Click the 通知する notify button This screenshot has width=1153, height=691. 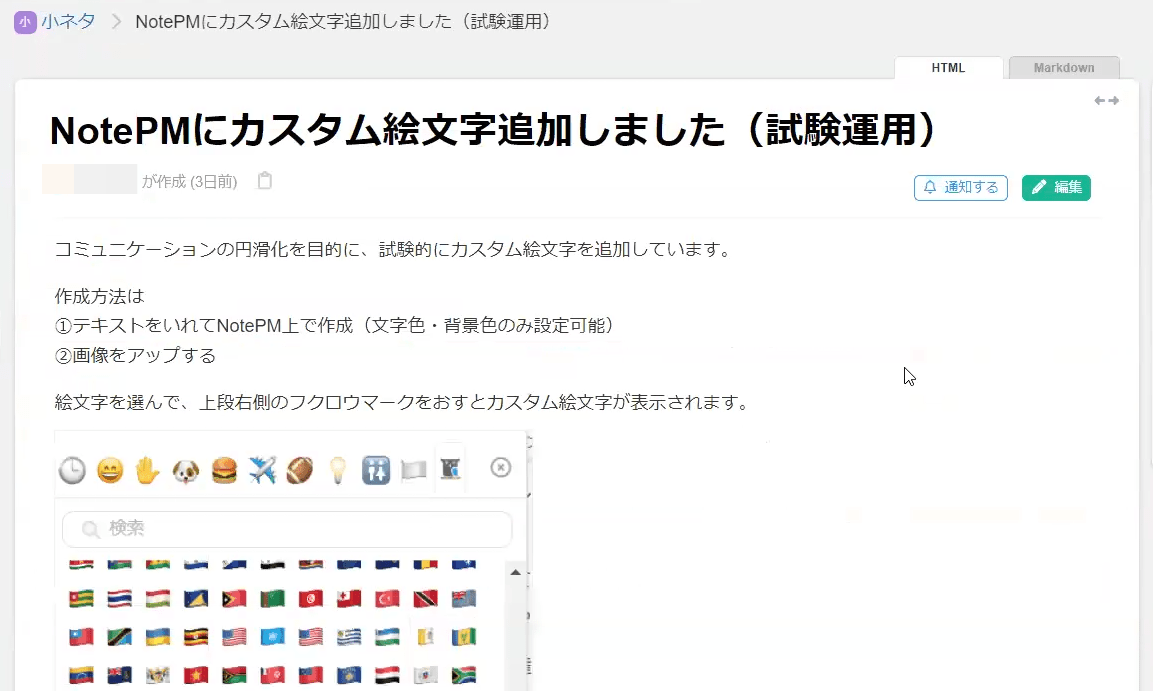(x=960, y=187)
